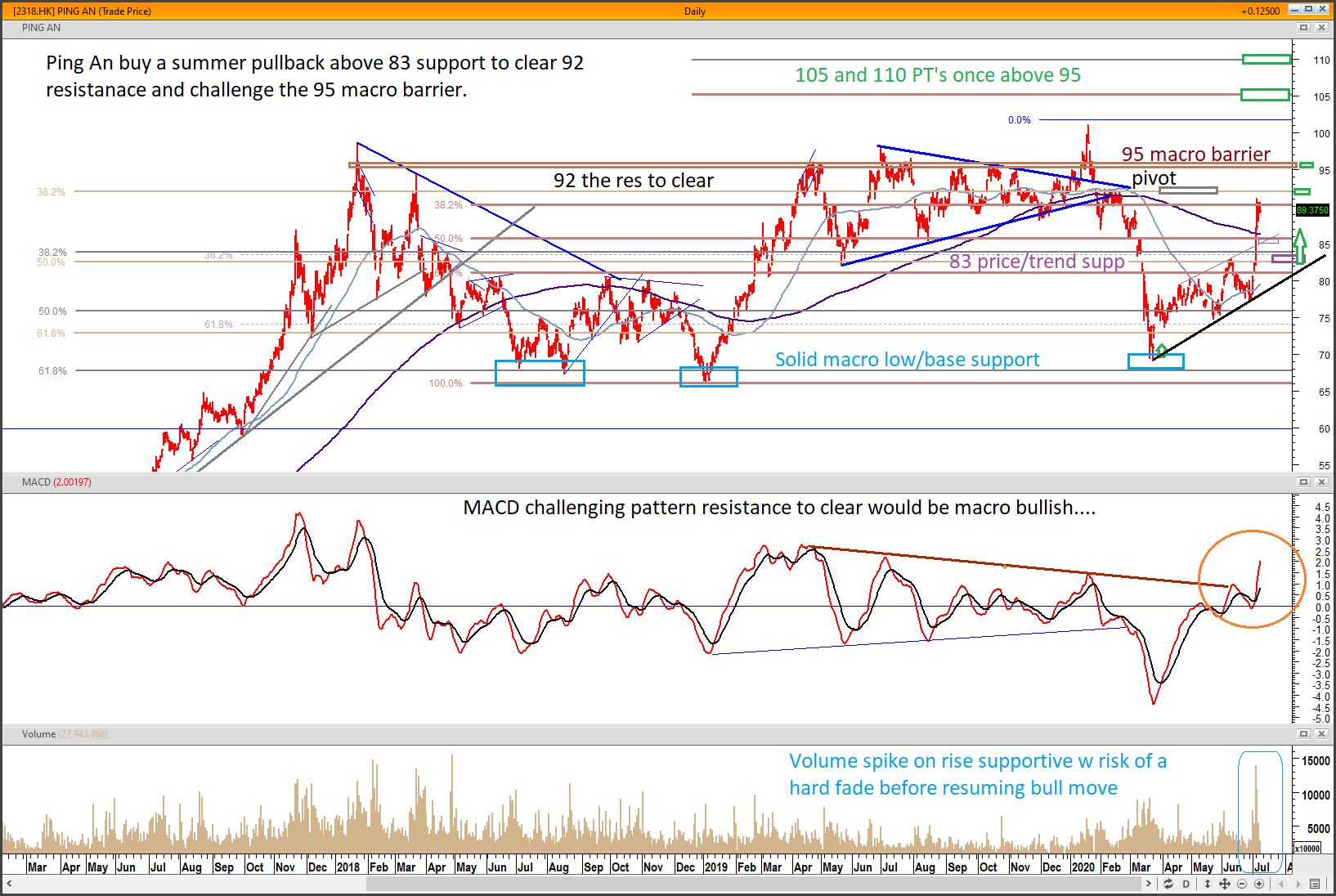Viewport: 1336px width, 896px height.
Task: Select '105 and 110 PT's once above 95' text
Action: [938, 75]
